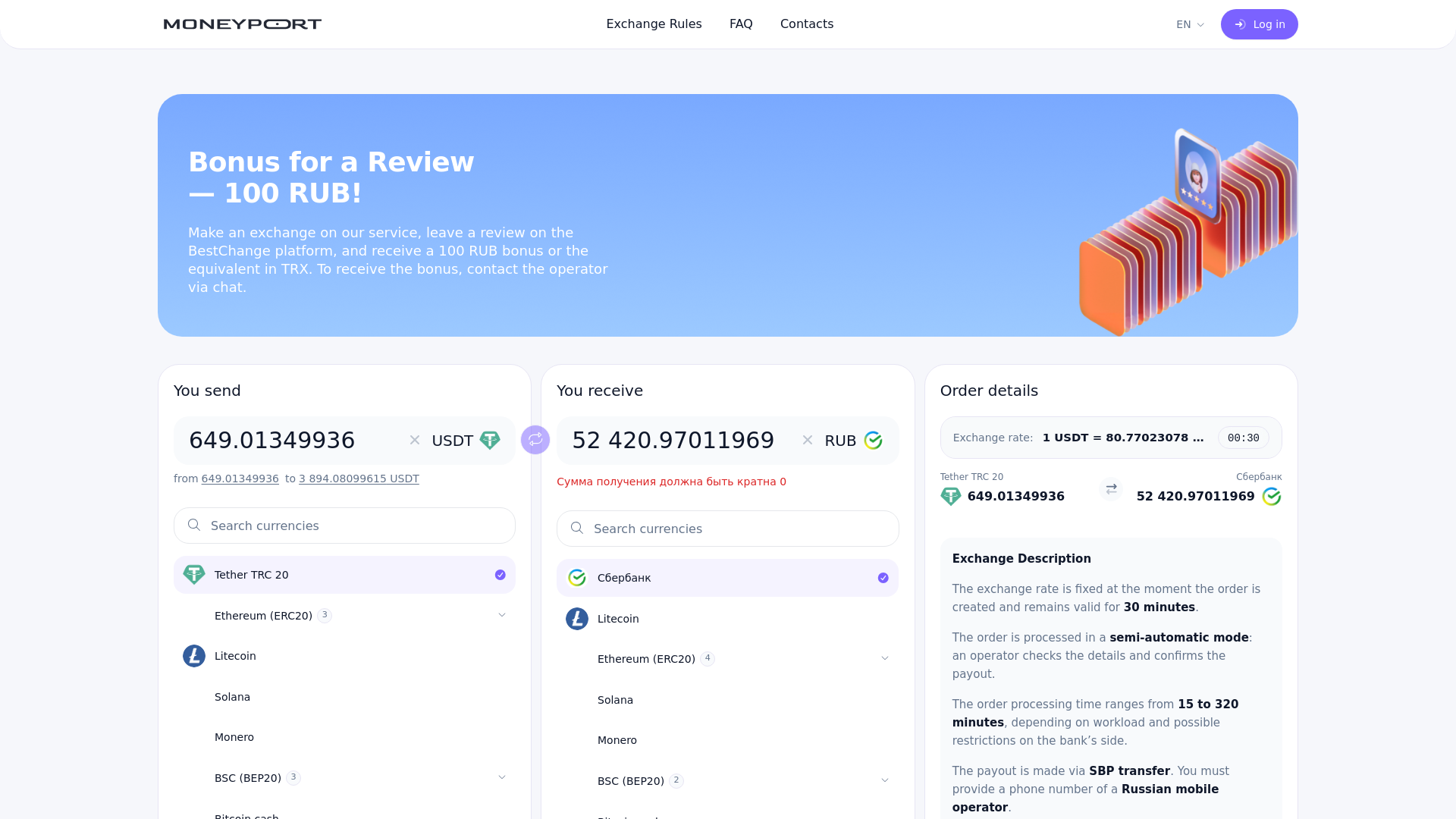Click the 4 badge beside Ethereum (ERC20) in receive list

(708, 658)
